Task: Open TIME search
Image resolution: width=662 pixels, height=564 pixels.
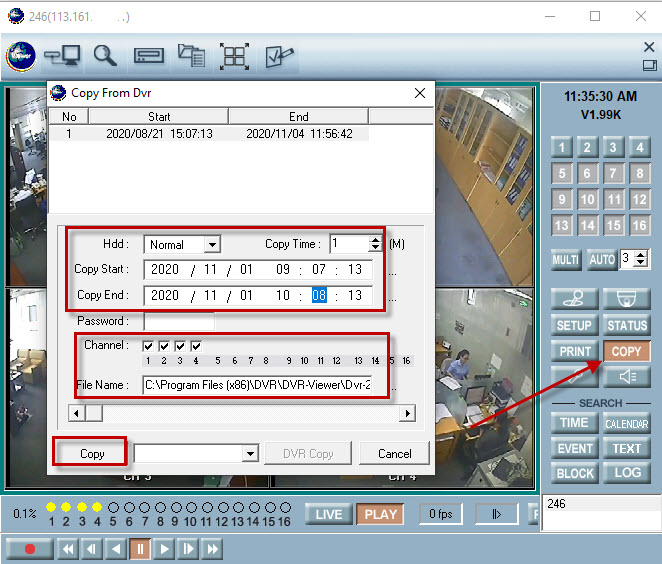Action: [575, 423]
